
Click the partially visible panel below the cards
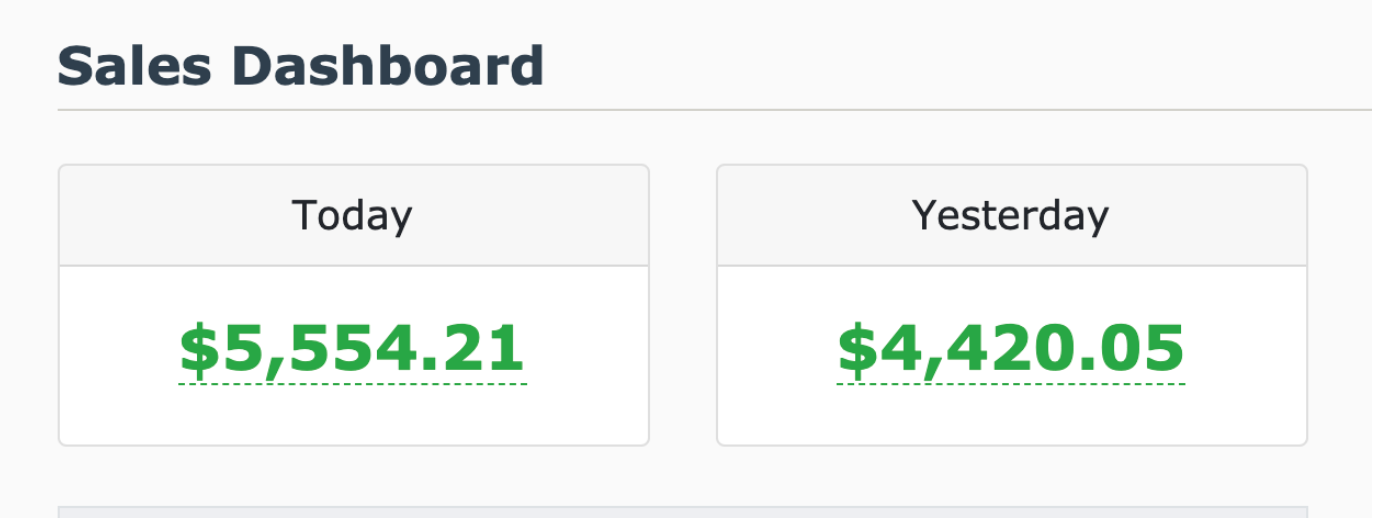point(680,512)
